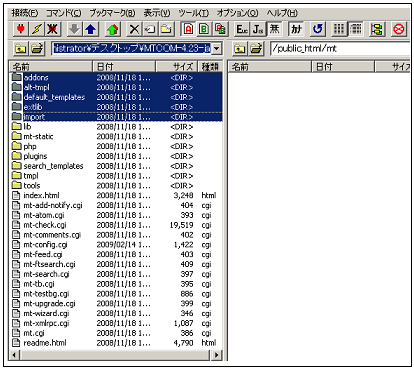Click the gray down-arrow Download icon
Screen dimensions: 414x370
74,29
